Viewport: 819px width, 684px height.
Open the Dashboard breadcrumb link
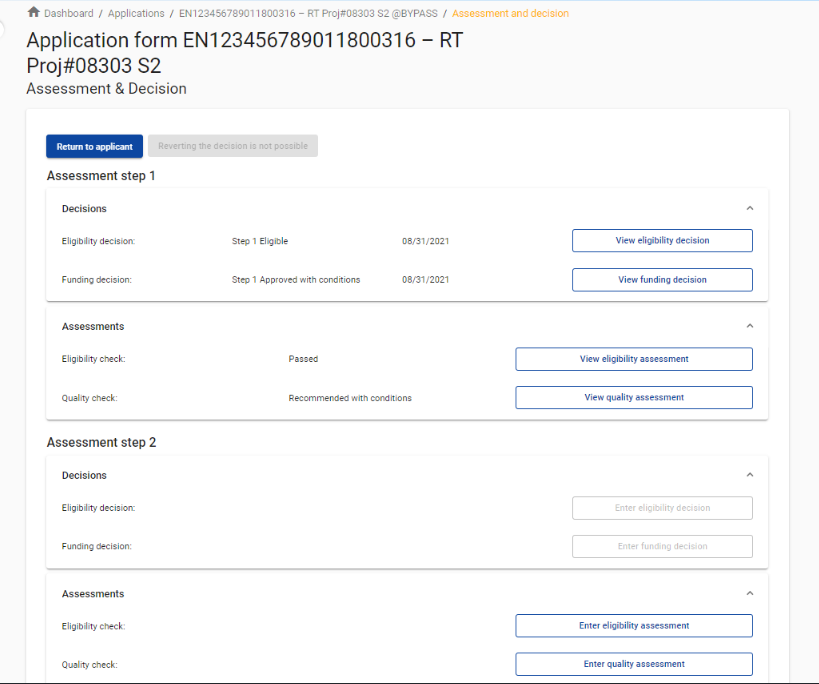pos(68,14)
